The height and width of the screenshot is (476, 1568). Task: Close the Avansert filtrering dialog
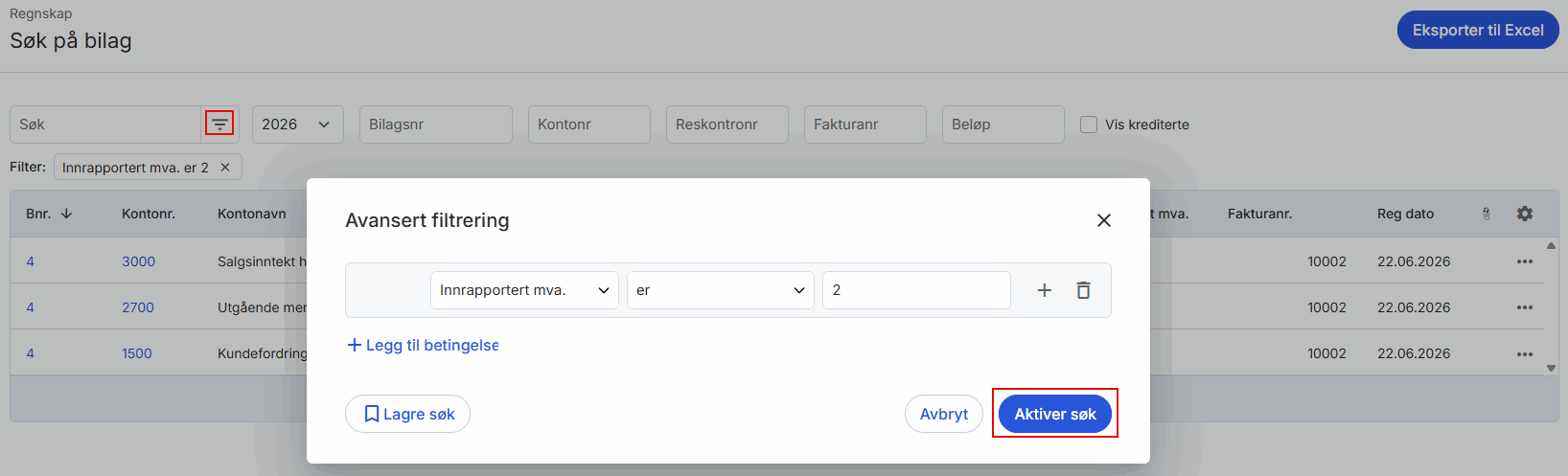click(1103, 220)
